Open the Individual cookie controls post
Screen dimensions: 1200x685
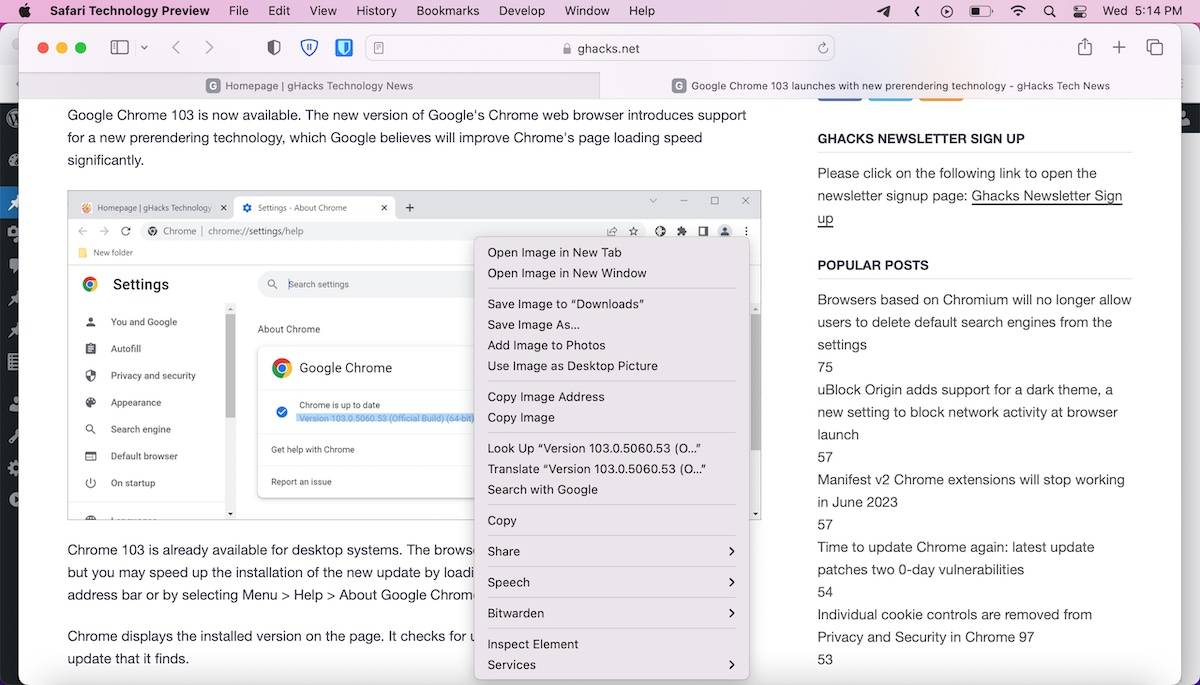[954, 626]
